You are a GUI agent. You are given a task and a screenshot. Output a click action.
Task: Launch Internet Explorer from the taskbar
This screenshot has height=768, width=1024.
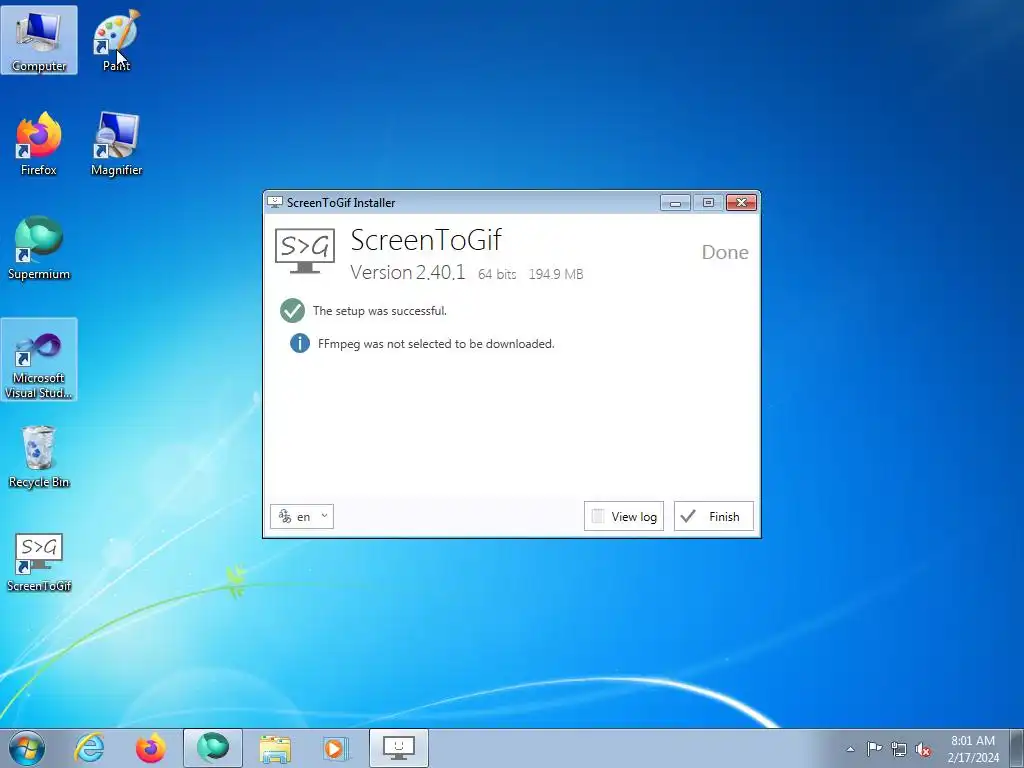pos(89,748)
